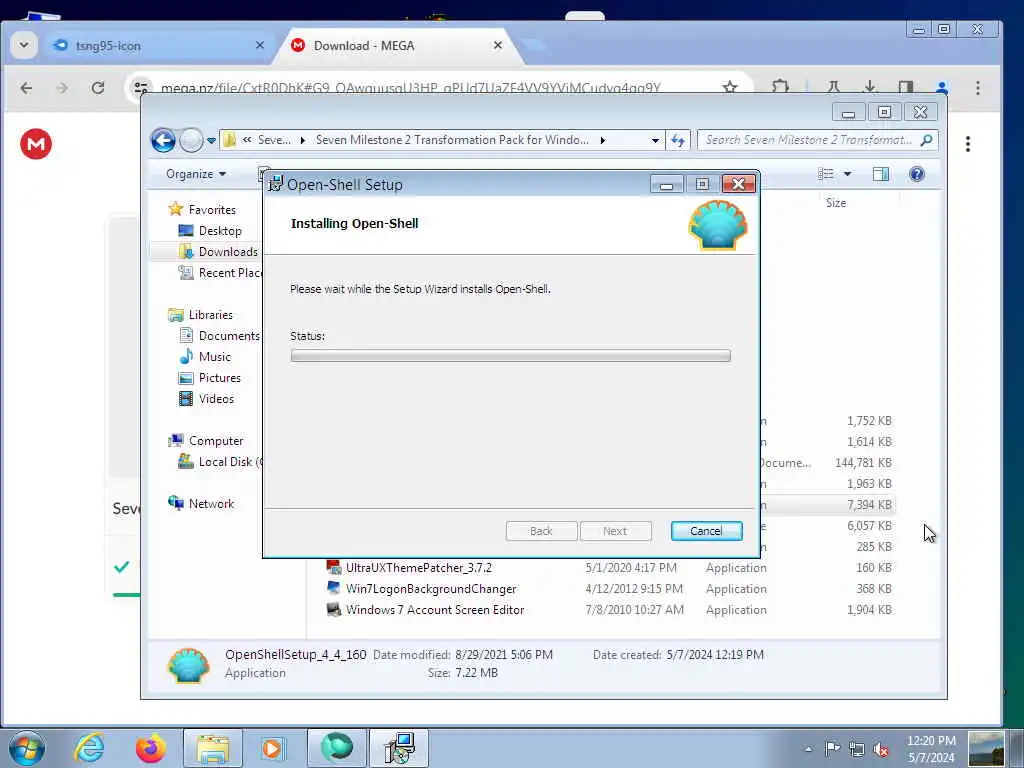The image size is (1024, 768).
Task: Open Chrome profile avatar icon
Action: (942, 88)
